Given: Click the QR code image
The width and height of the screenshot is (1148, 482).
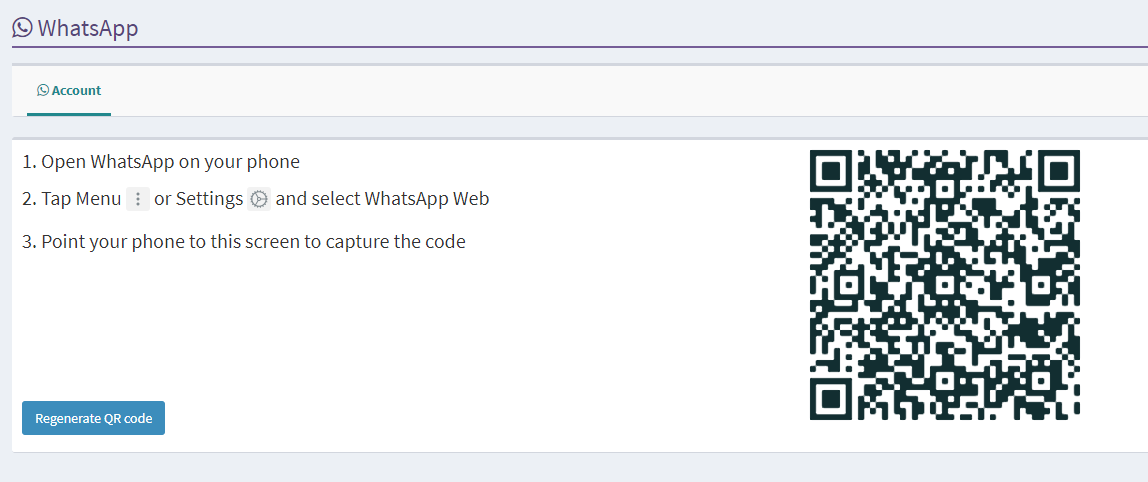Looking at the screenshot, I should (945, 285).
